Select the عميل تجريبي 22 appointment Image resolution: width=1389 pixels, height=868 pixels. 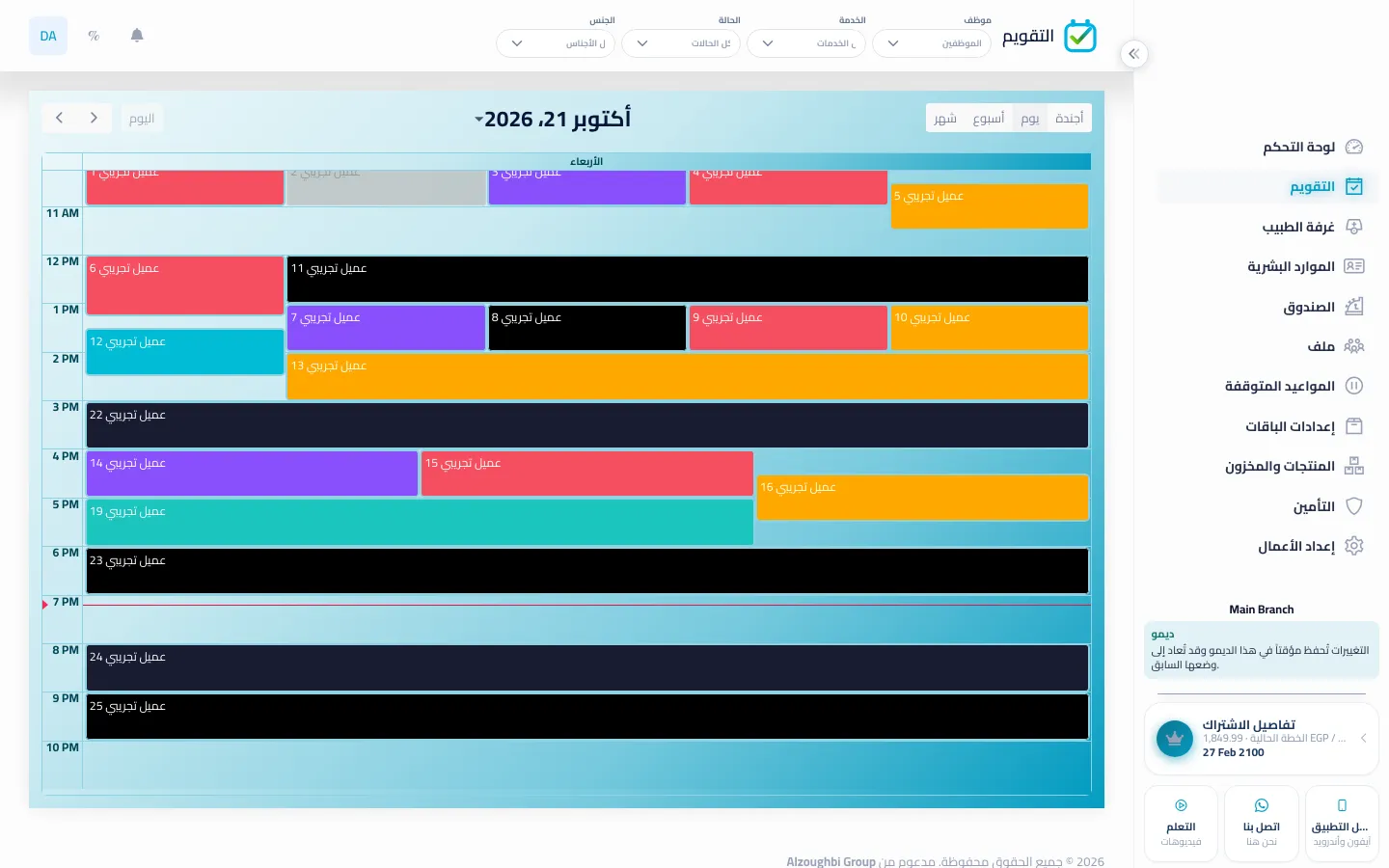587,425
